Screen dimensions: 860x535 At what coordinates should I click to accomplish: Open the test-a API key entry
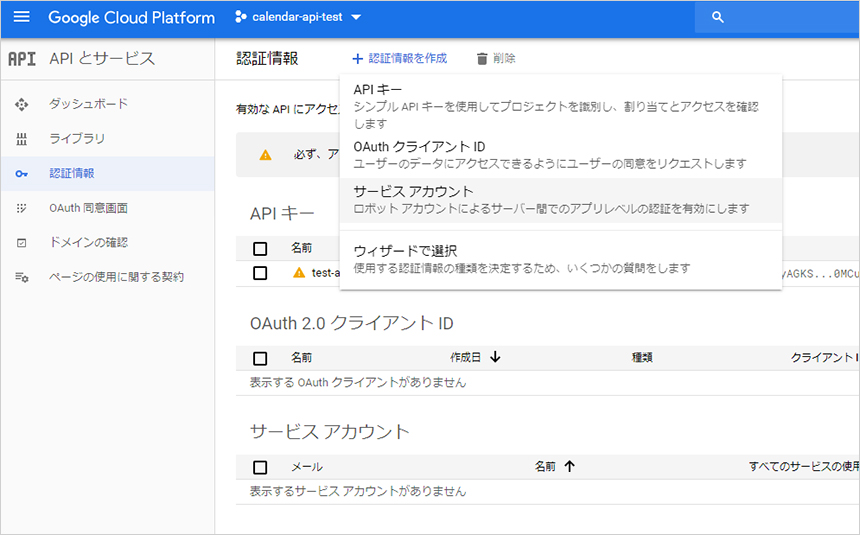325,273
